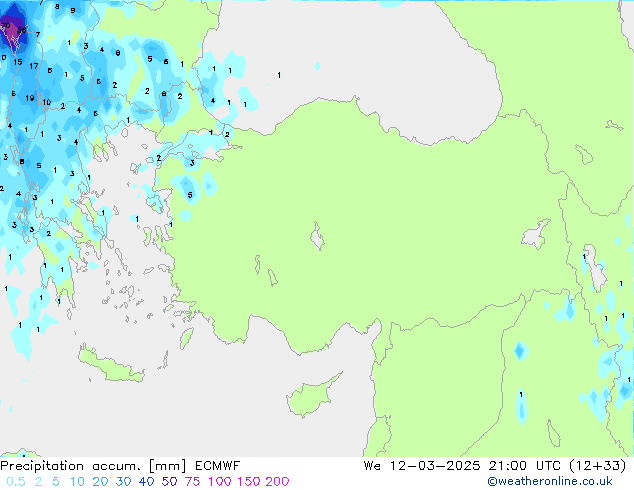Click the weatheronline.co.uk copyright text

coord(550,481)
